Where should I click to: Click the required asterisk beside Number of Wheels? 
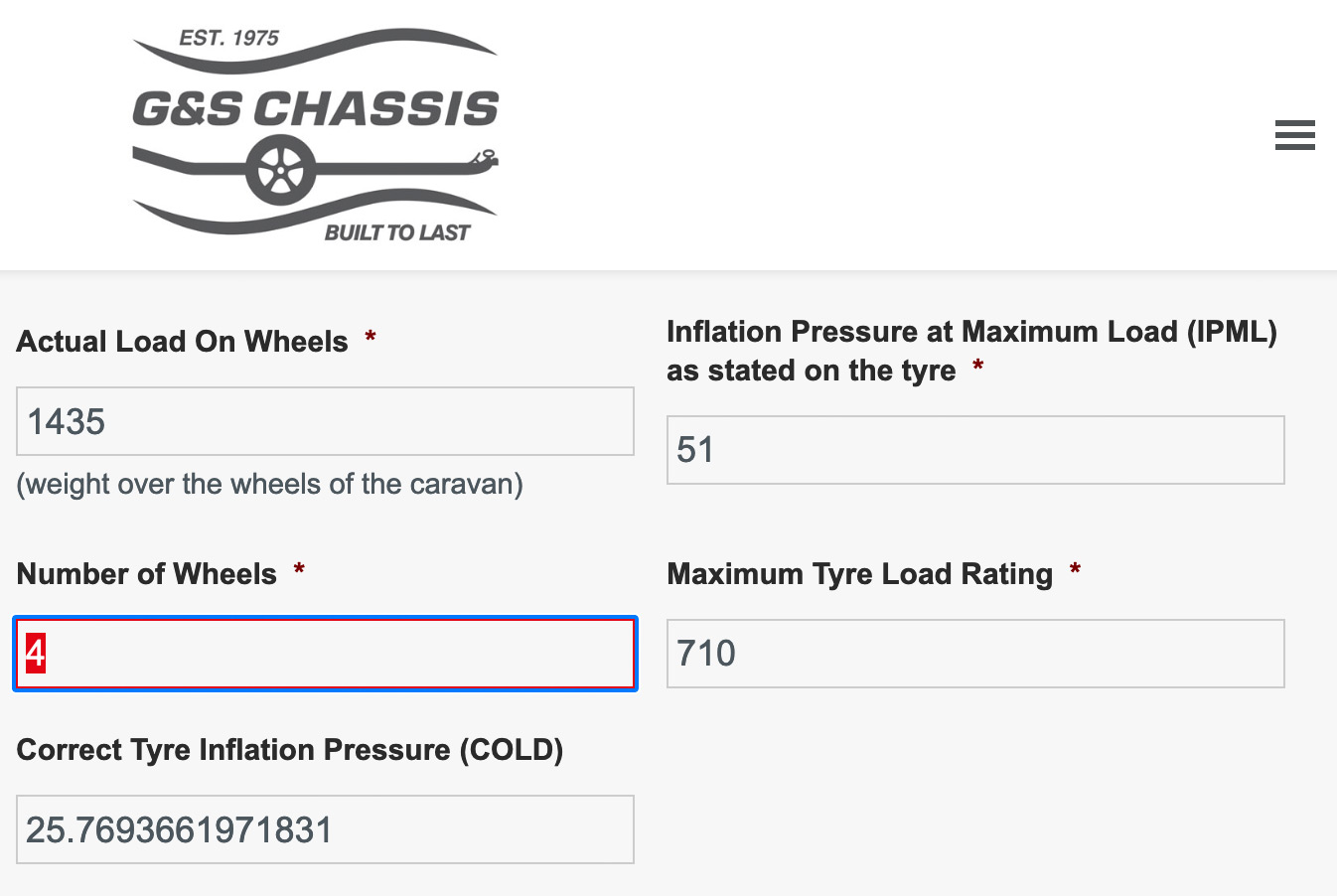[298, 570]
